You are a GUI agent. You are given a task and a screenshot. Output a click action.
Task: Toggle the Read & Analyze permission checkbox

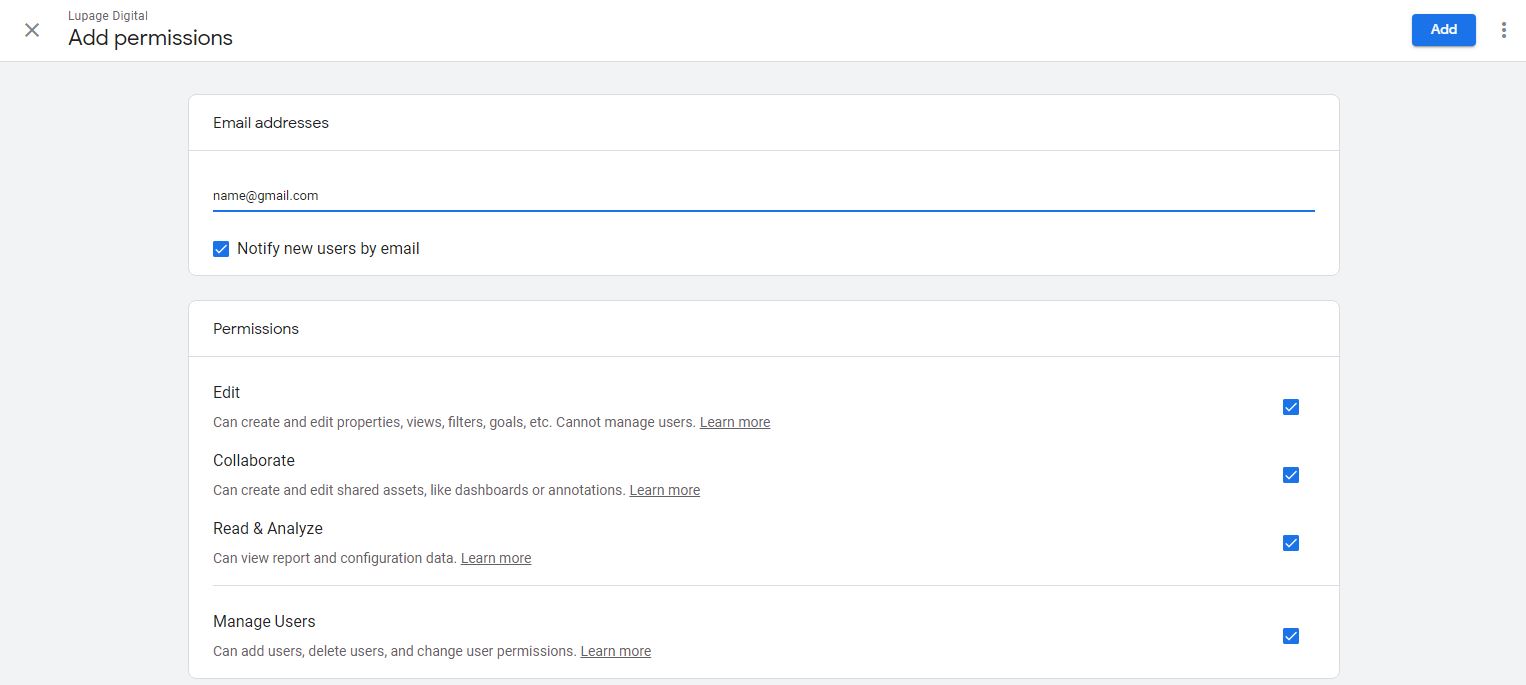tap(1290, 543)
